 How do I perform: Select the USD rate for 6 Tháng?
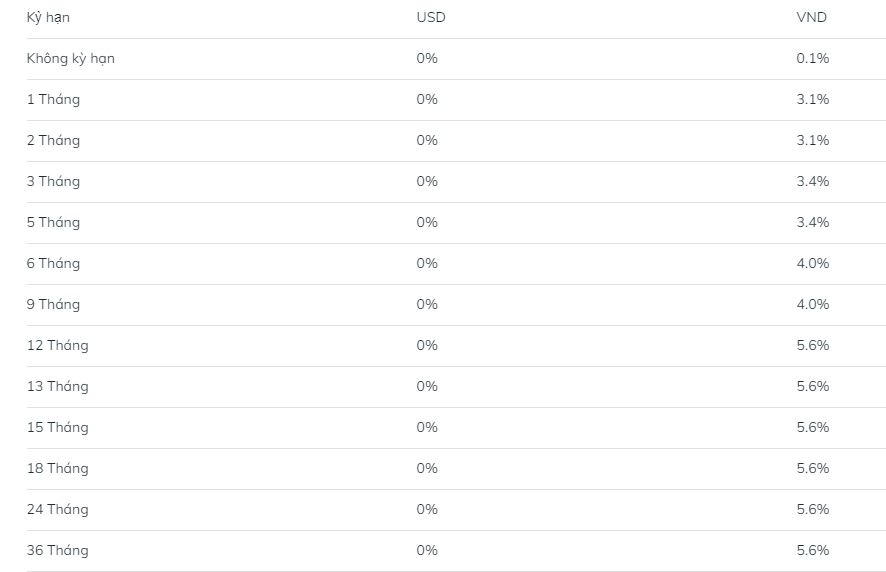[x=427, y=264]
